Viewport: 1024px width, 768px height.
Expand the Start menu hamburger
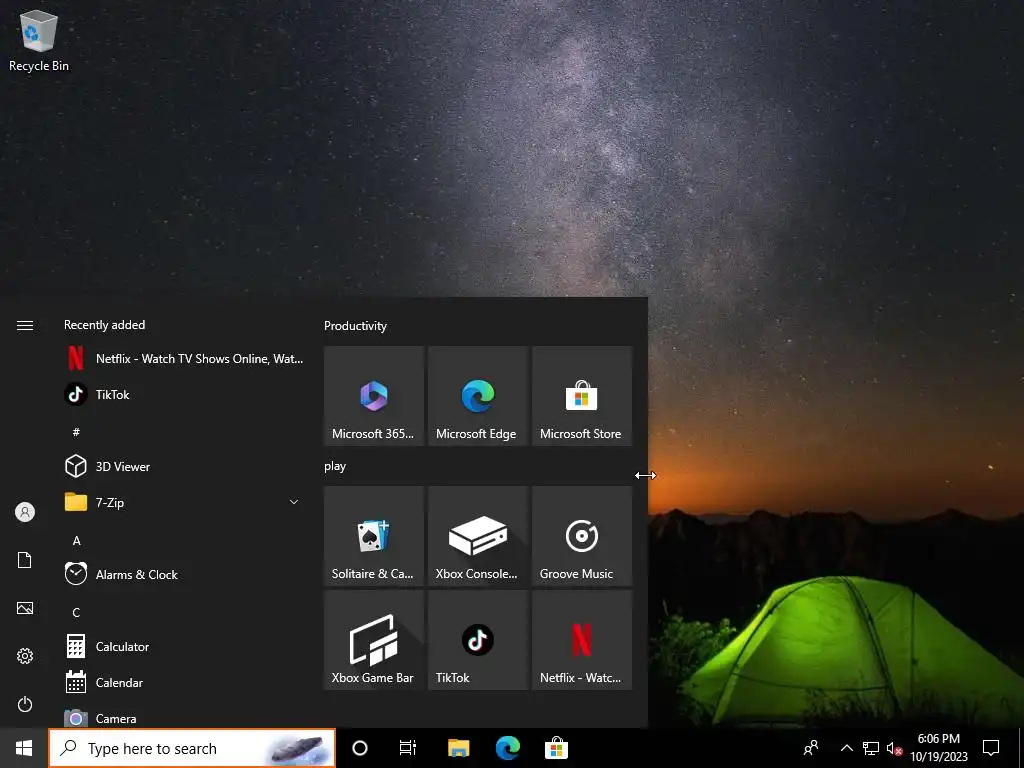[x=25, y=325]
